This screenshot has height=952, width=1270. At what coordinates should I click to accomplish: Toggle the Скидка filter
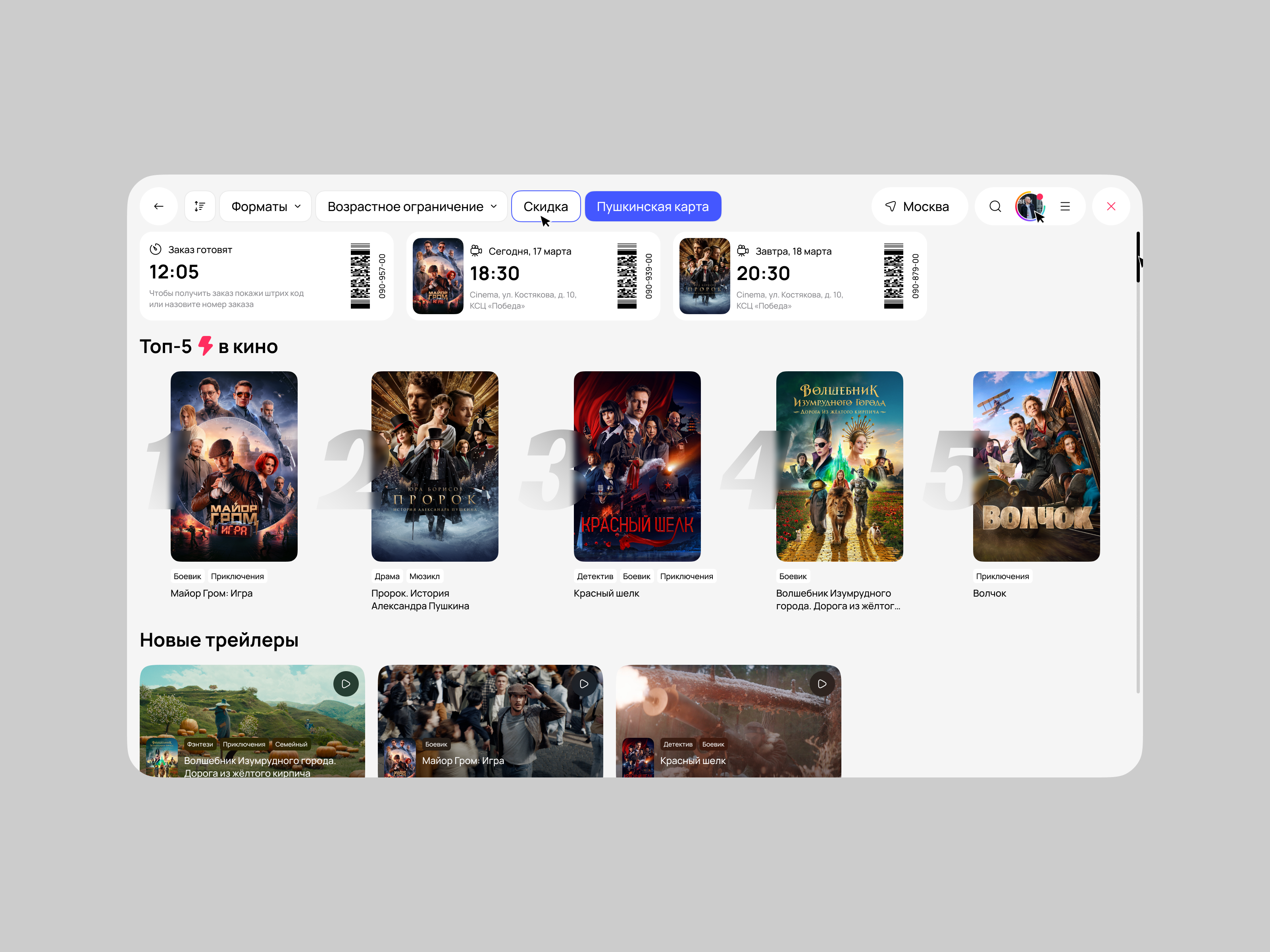(x=545, y=207)
